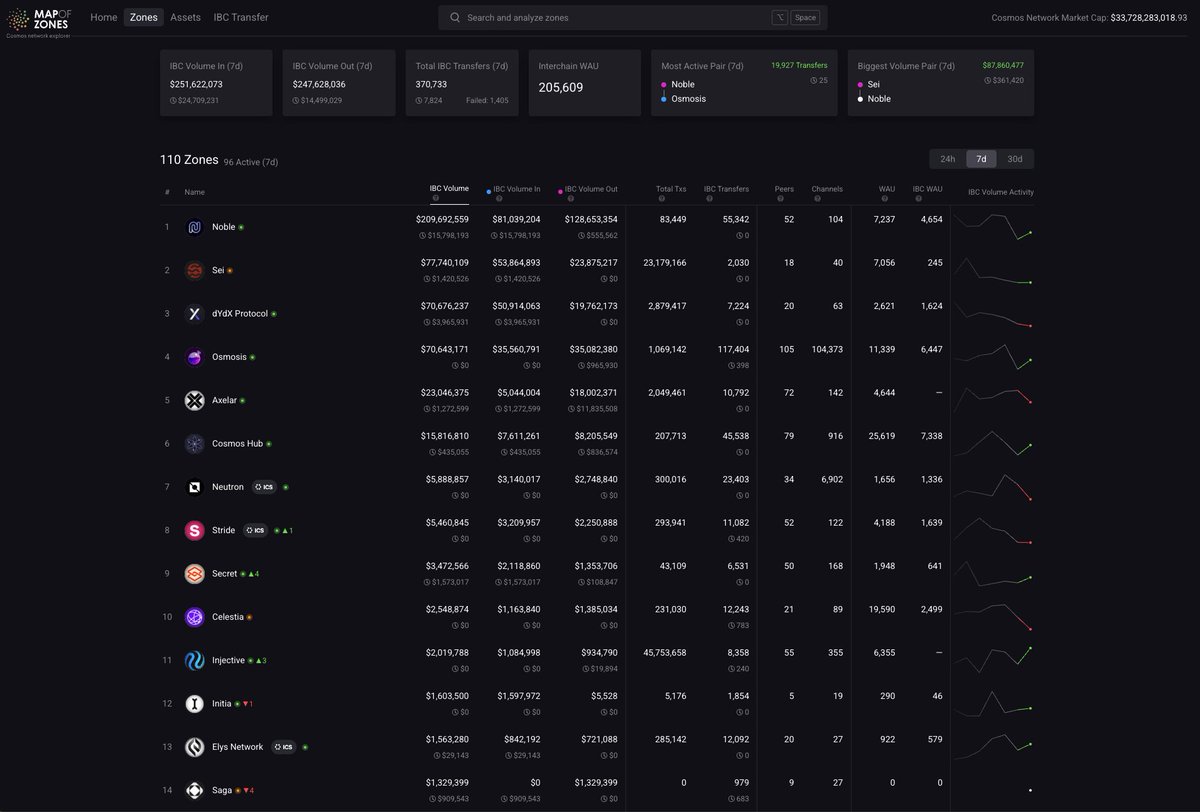1200x812 pixels.
Task: Select the 7d time period
Action: click(981, 159)
